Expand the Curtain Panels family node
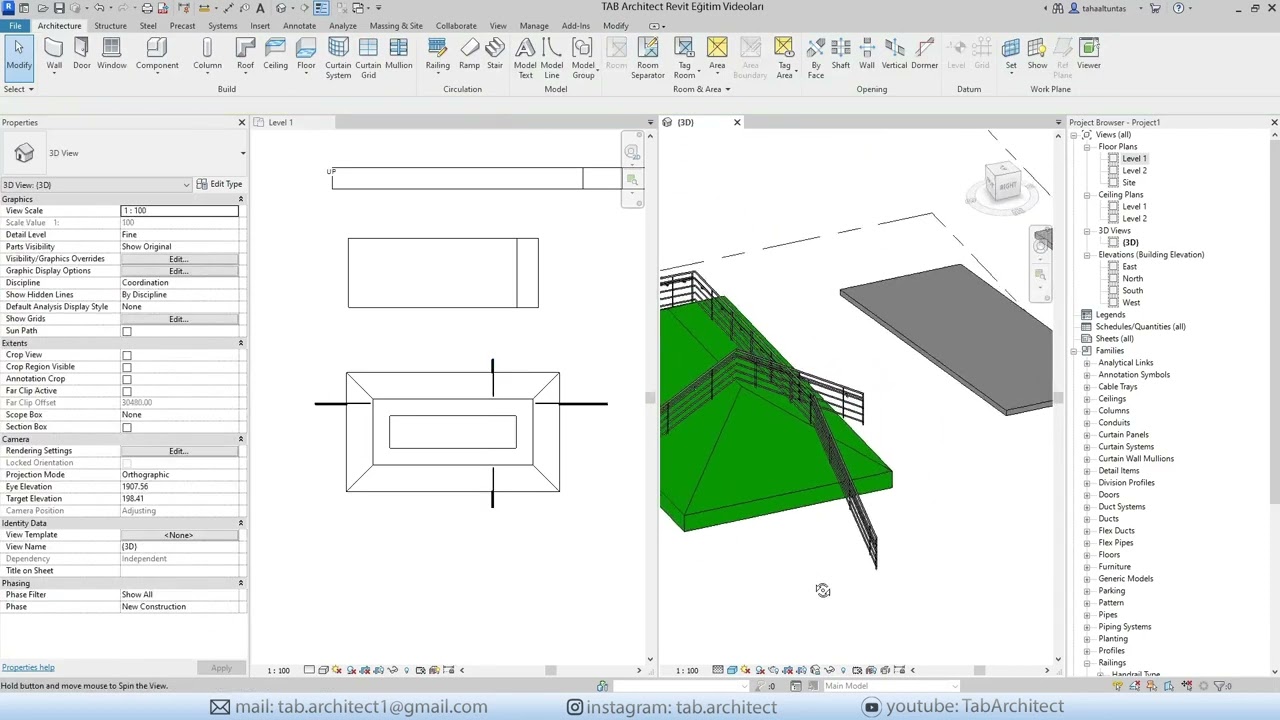 (x=1087, y=435)
